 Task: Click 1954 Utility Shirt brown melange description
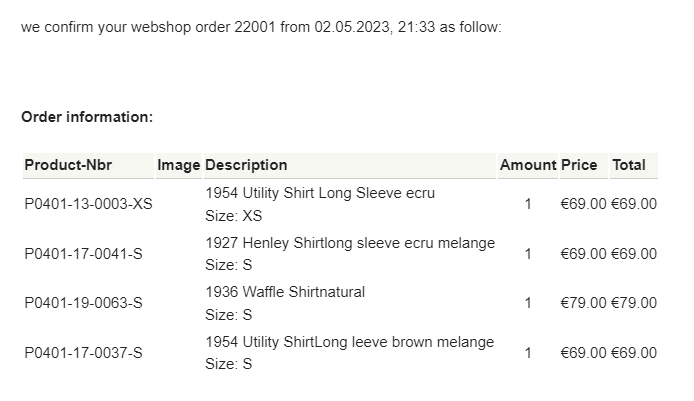point(350,342)
